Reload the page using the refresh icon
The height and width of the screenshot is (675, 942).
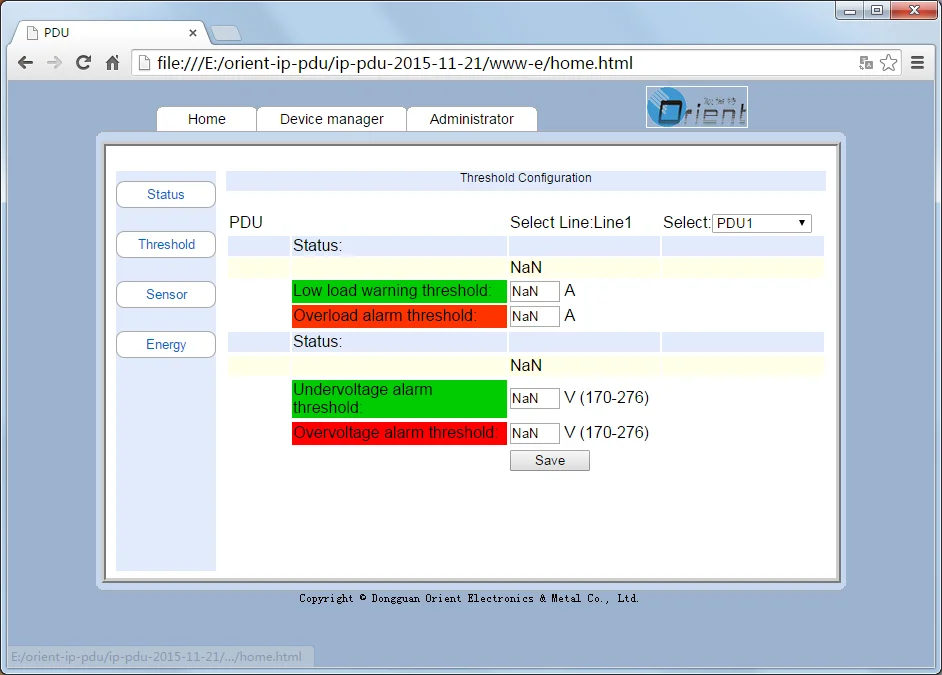coord(83,62)
